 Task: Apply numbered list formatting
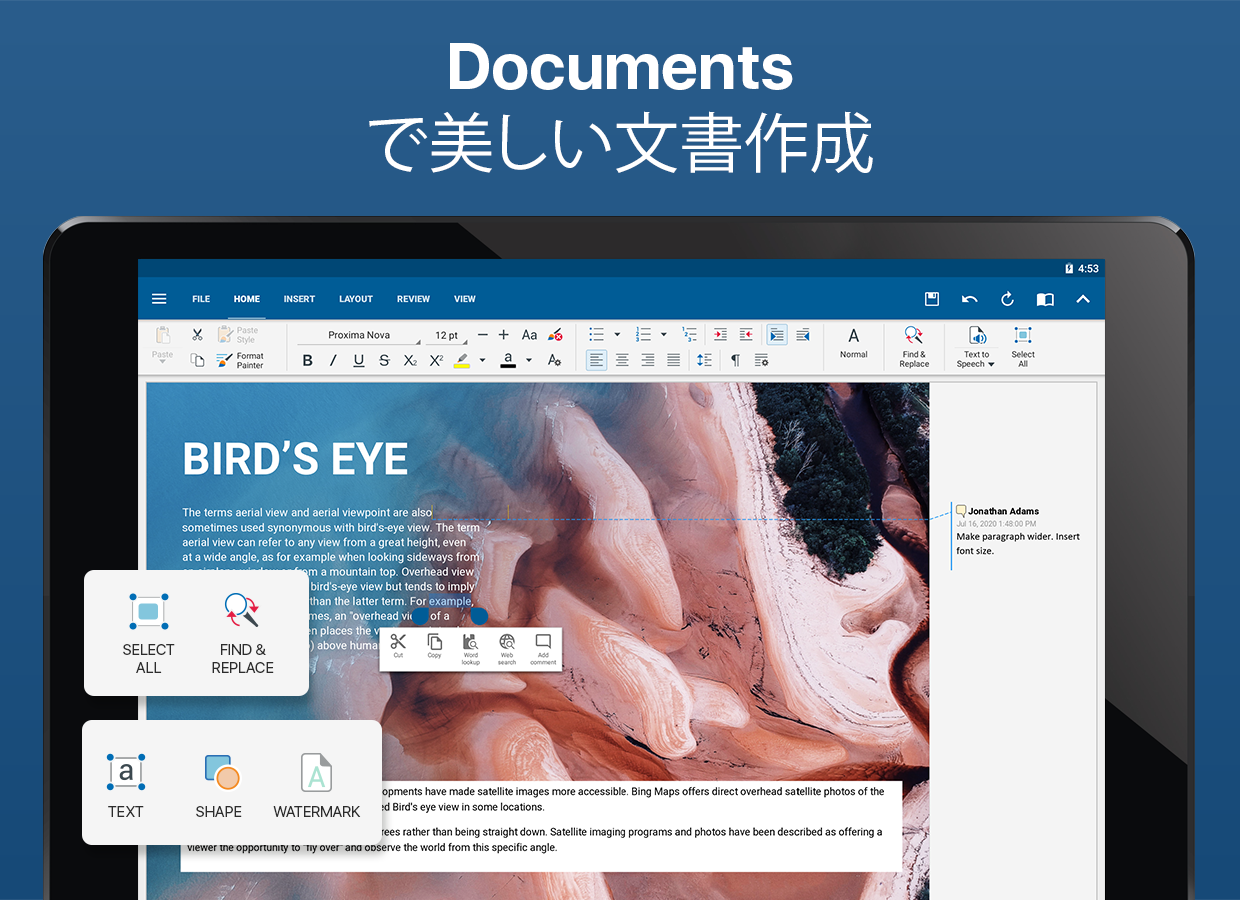(643, 335)
